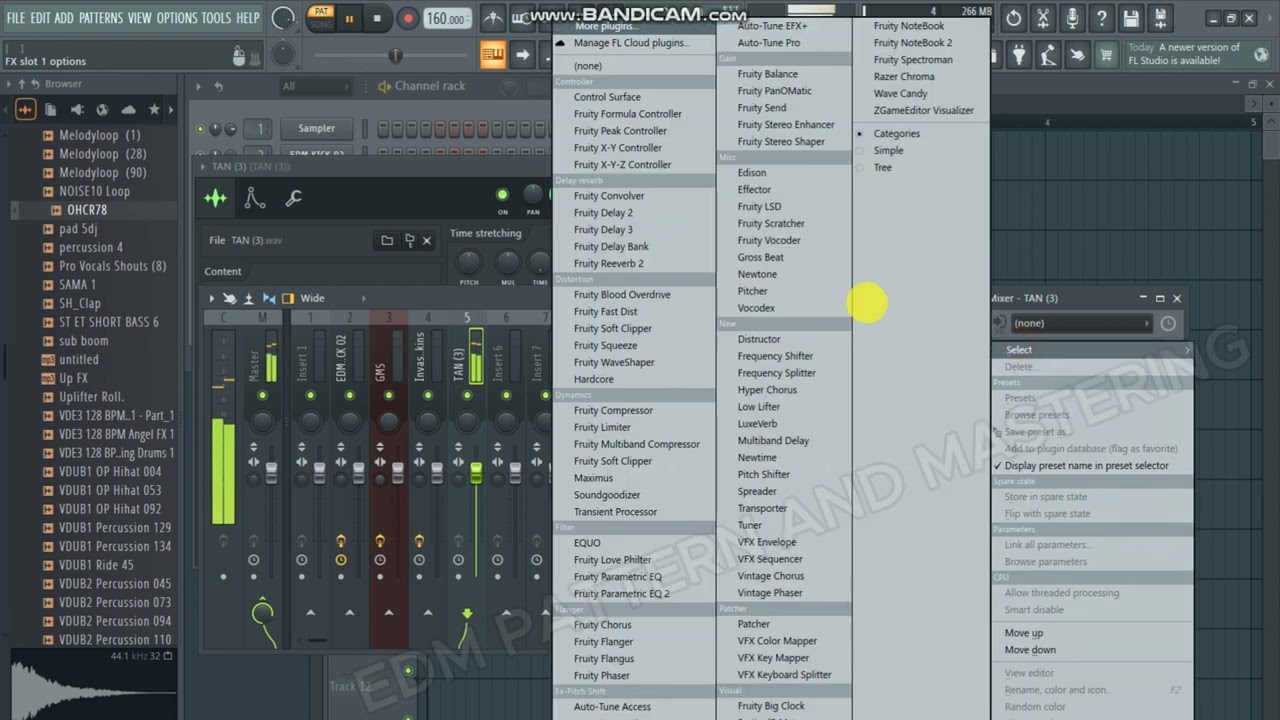Click the render-to-audio floppy waveform icon
Image resolution: width=1280 pixels, height=720 pixels.
(1159, 18)
